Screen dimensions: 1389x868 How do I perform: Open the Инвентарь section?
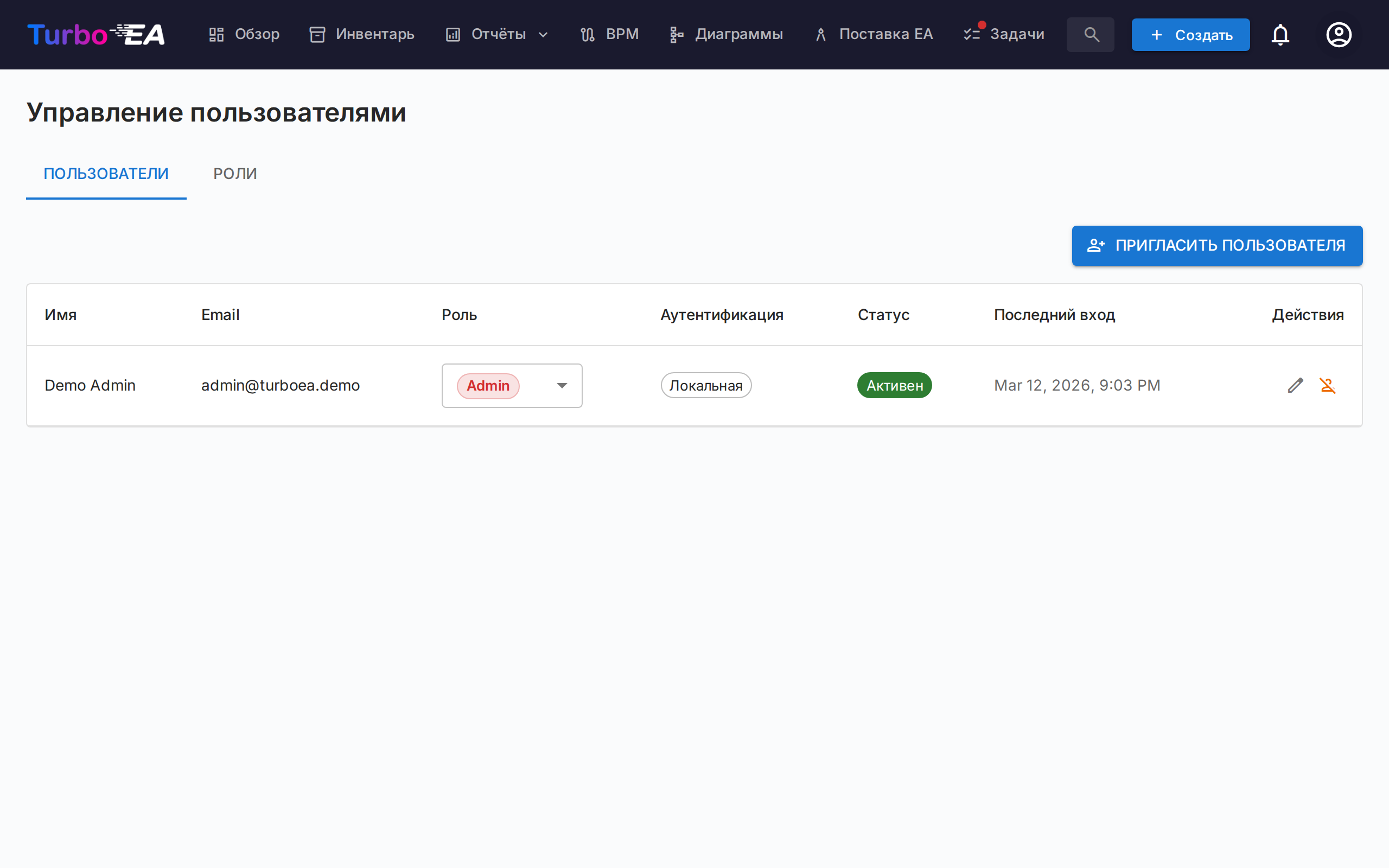tap(361, 34)
